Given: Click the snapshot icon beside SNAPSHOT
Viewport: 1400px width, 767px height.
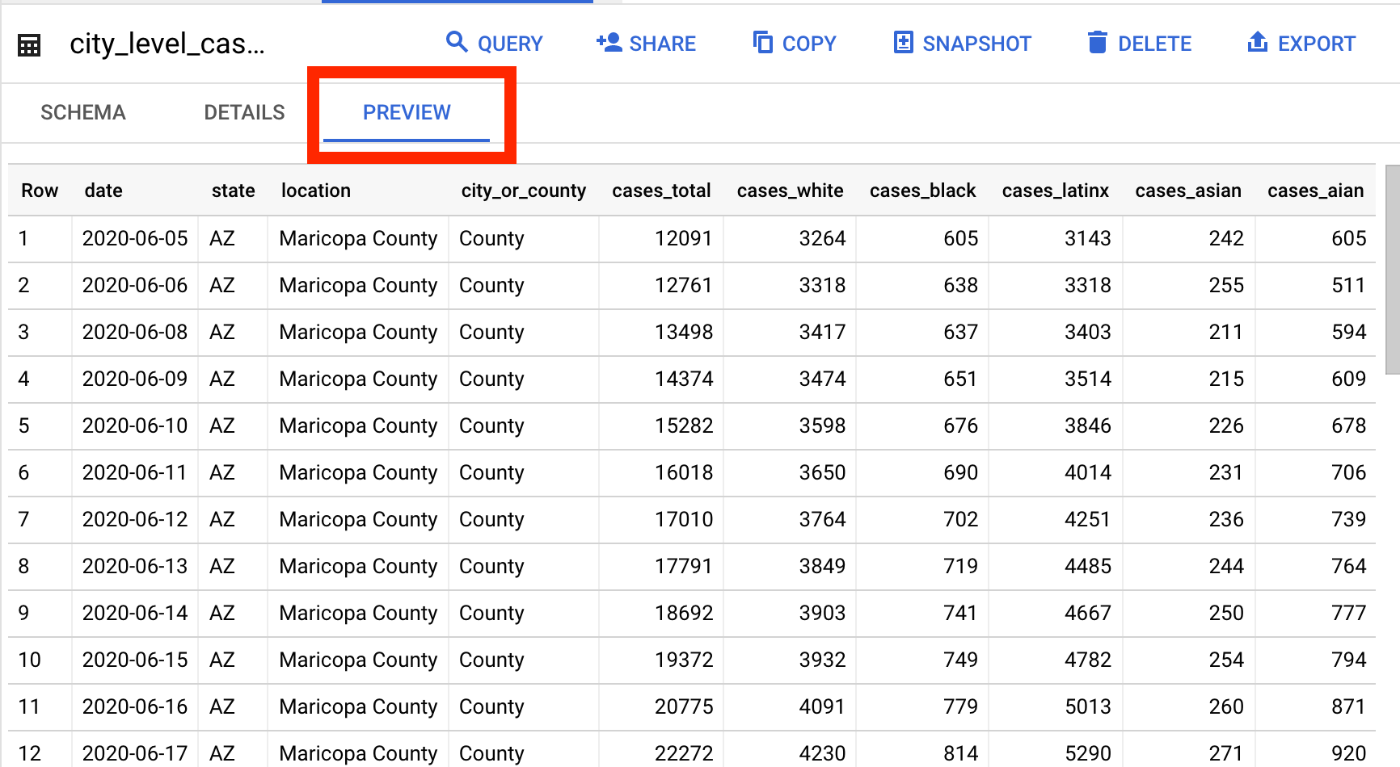Looking at the screenshot, I should 903,42.
